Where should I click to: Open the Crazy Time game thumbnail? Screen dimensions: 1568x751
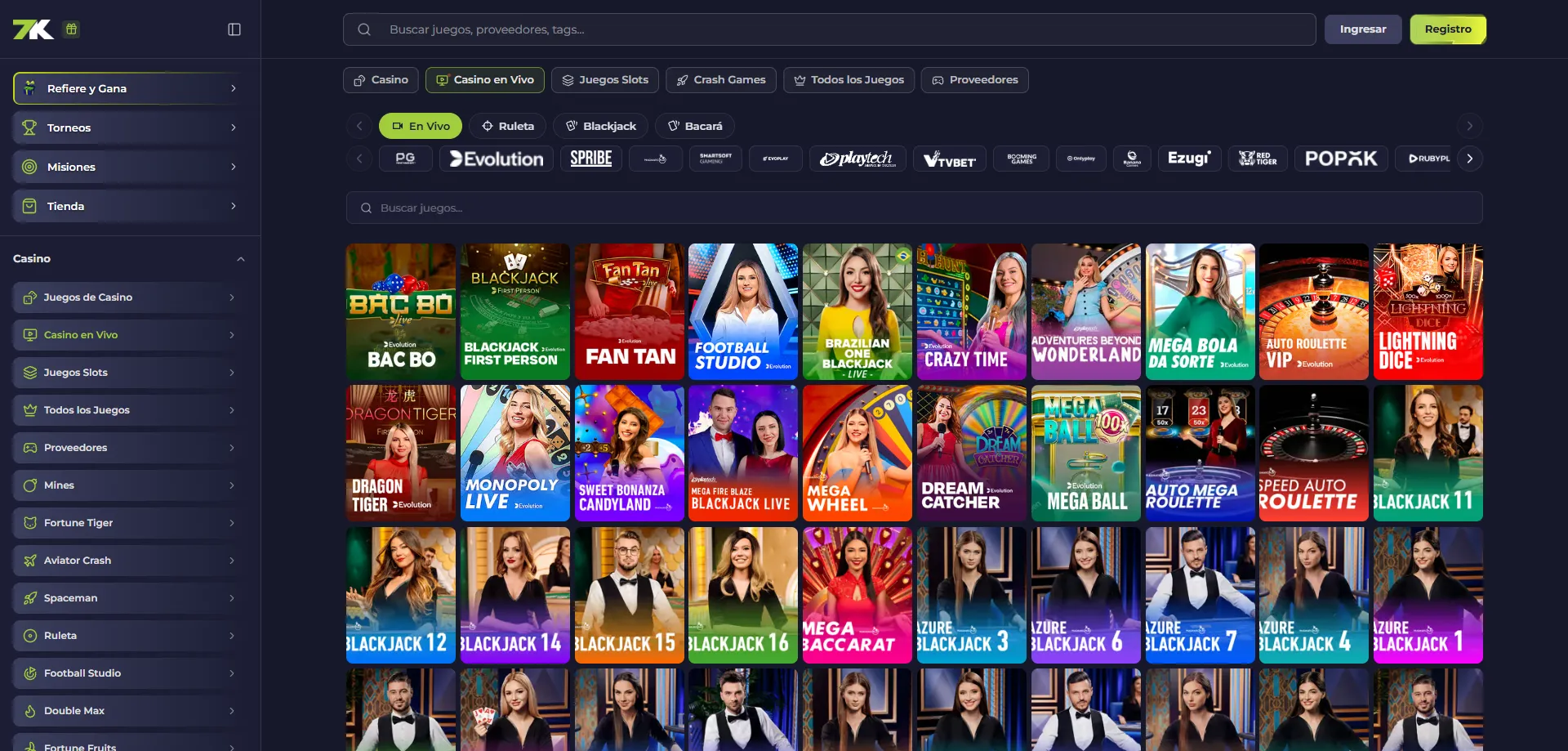pyautogui.click(x=972, y=311)
